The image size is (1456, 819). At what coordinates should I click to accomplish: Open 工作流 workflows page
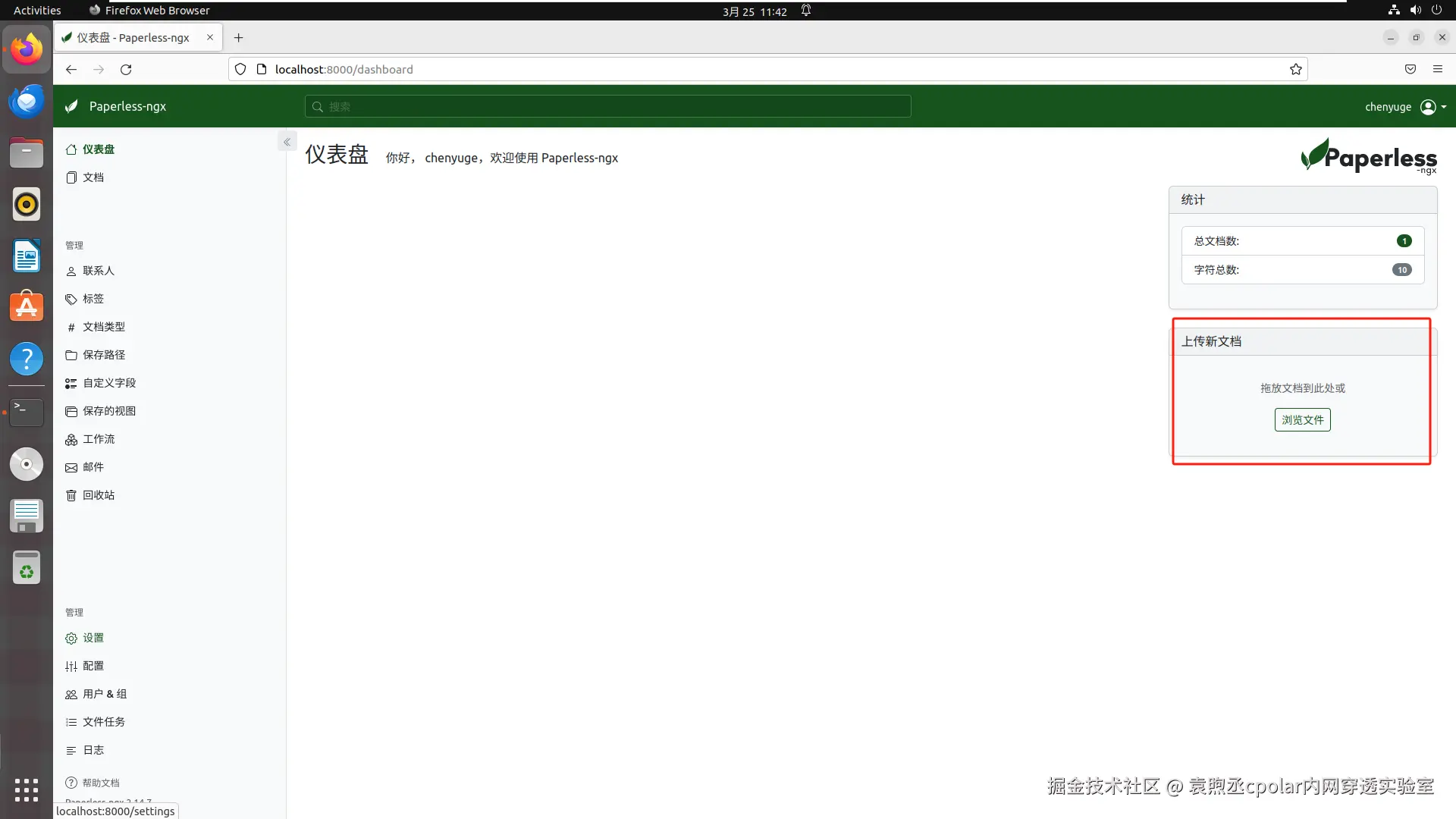click(90, 439)
